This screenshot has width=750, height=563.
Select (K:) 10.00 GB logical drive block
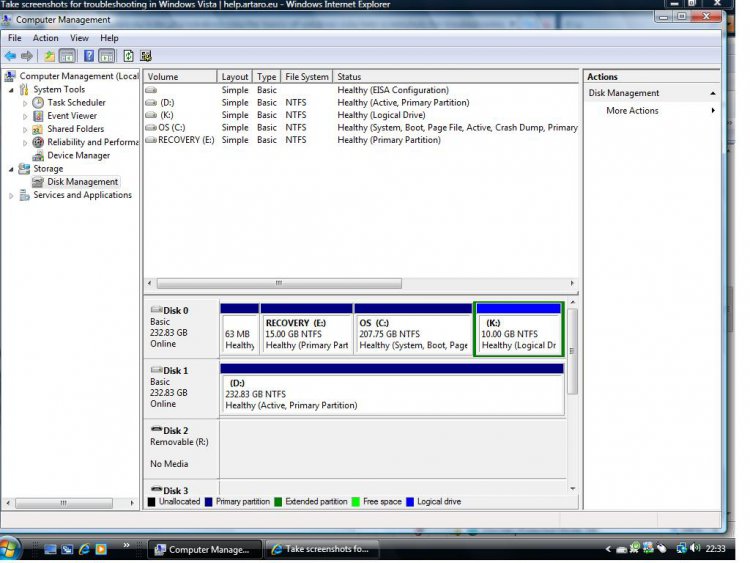518,329
